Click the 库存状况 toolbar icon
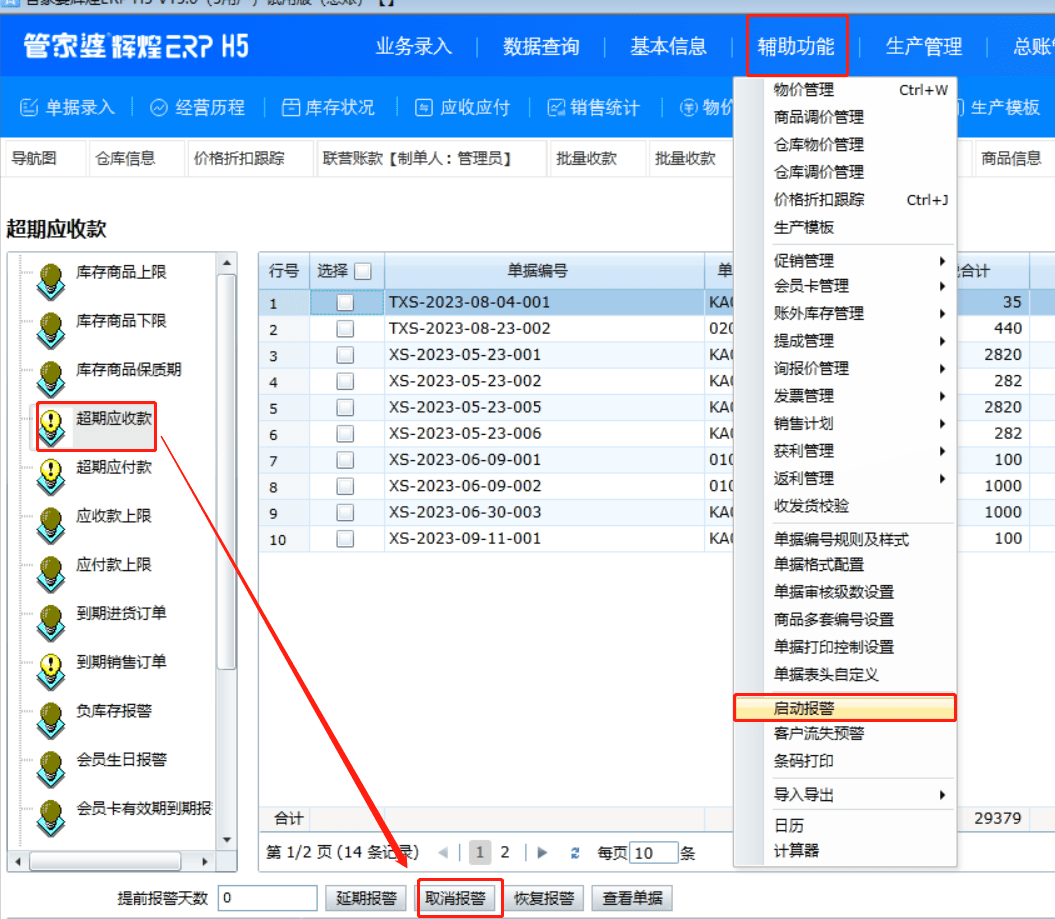This screenshot has width=1055, height=919. pyautogui.click(x=290, y=108)
